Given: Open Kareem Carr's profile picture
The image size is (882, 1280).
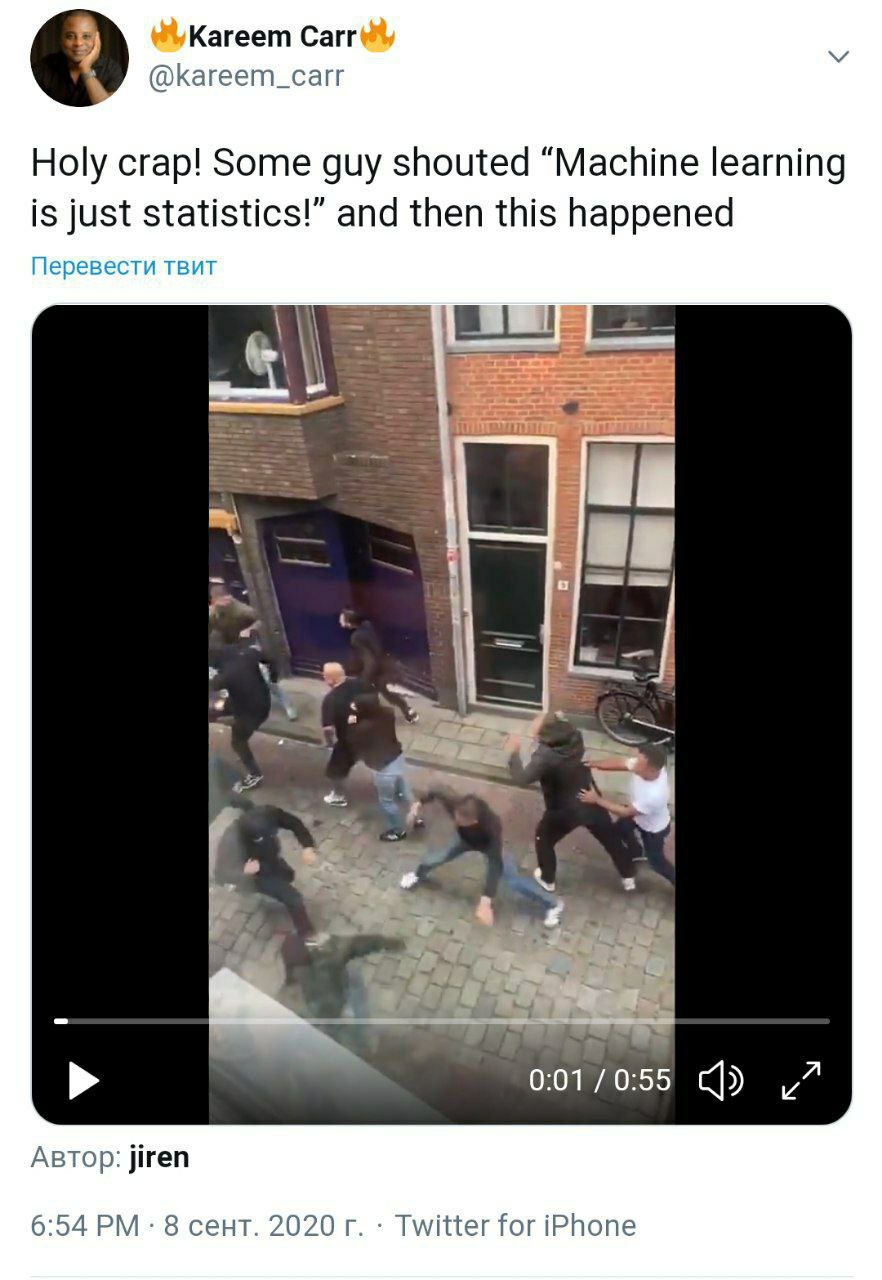Looking at the screenshot, I should 79,58.
